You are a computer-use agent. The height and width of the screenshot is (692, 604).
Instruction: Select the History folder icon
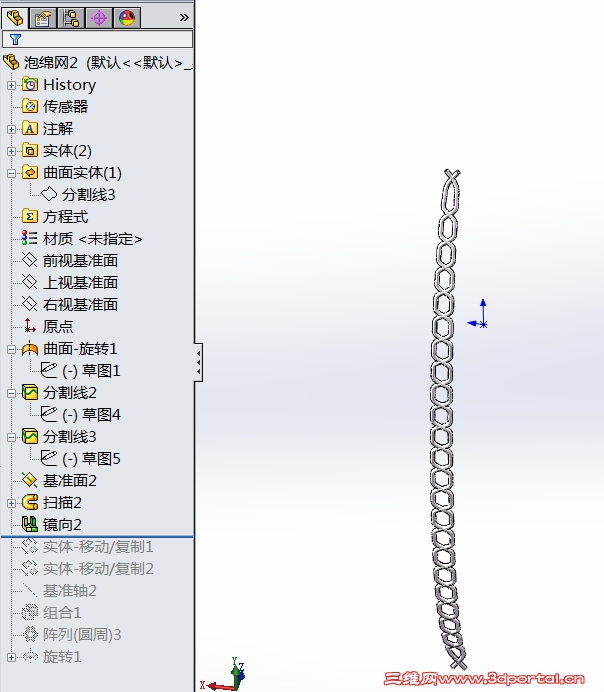click(x=30, y=84)
